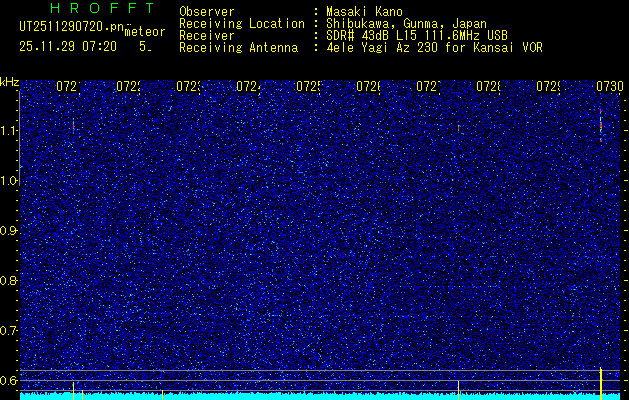
Task: Click the HROFFT title text
Action: [98, 8]
